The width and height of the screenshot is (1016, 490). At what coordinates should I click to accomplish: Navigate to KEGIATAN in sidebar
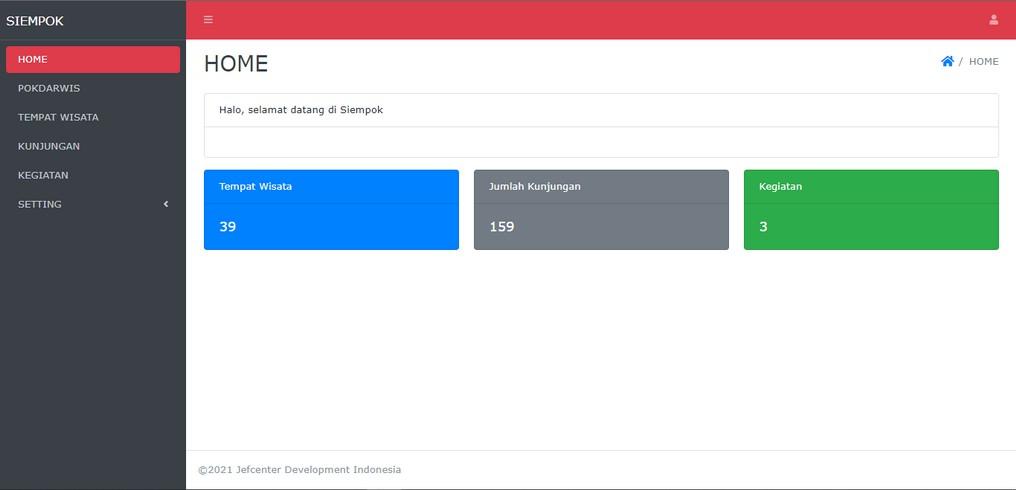pos(93,175)
